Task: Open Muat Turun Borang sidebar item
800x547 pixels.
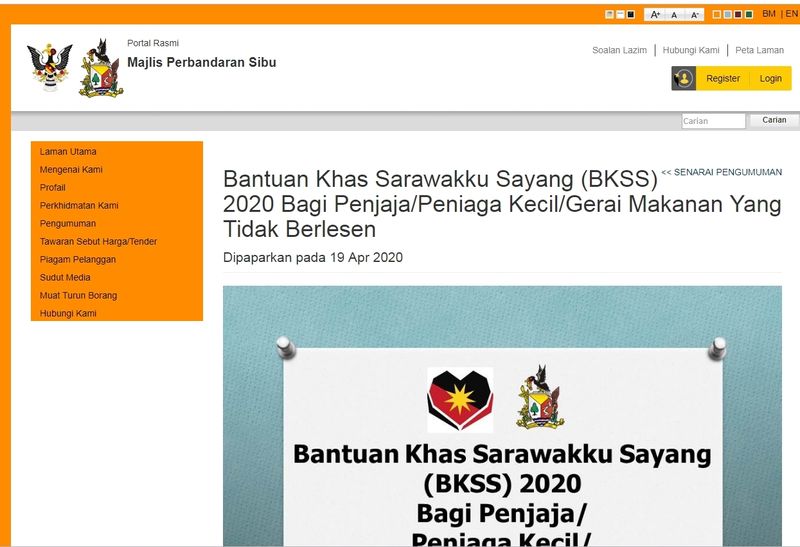Action: (x=78, y=295)
